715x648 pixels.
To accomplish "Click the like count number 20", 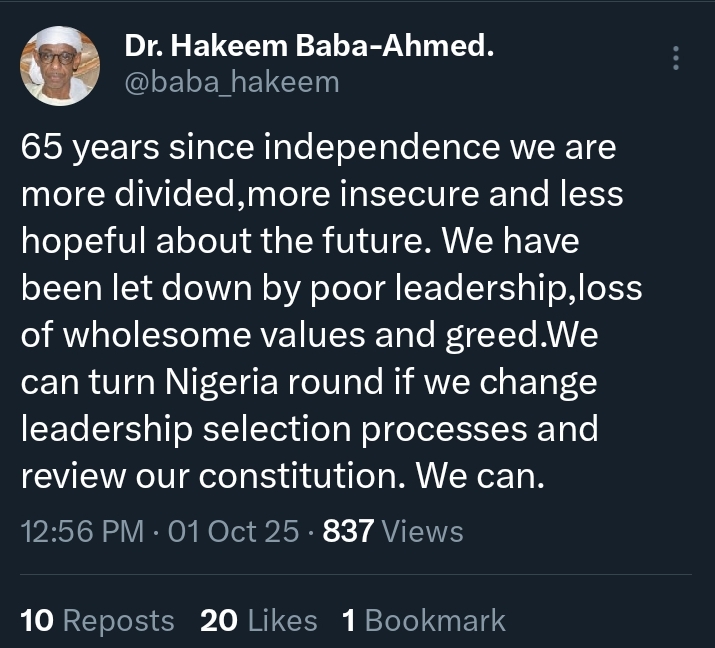I will (219, 621).
